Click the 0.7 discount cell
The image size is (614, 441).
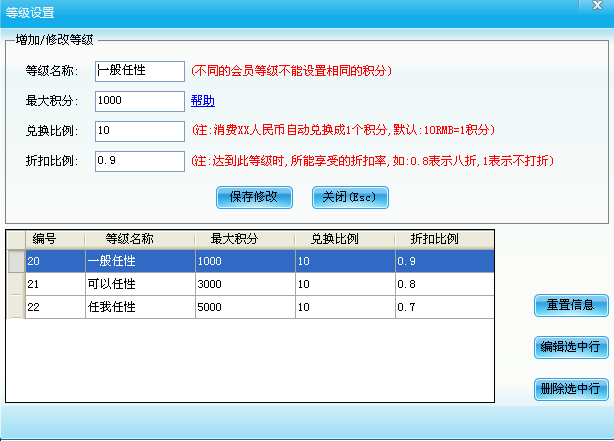[x=444, y=307]
